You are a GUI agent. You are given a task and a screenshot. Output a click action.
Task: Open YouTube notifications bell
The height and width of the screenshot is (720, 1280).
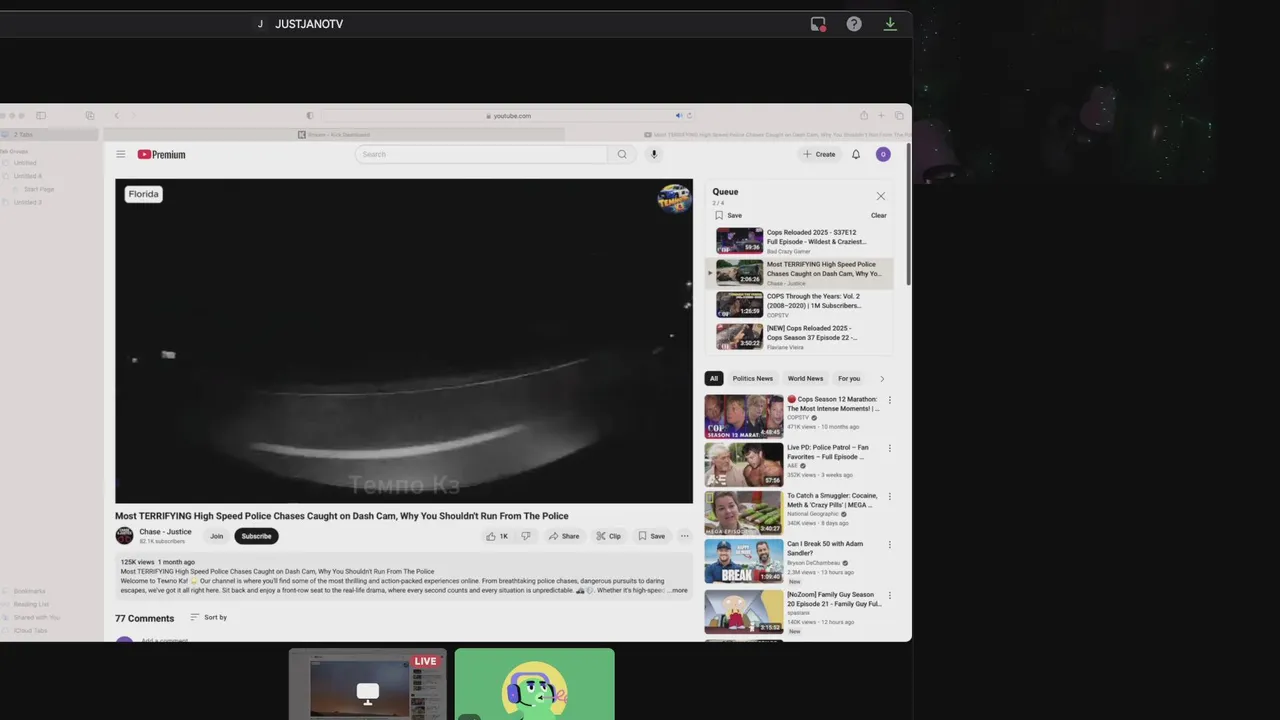[x=856, y=154]
